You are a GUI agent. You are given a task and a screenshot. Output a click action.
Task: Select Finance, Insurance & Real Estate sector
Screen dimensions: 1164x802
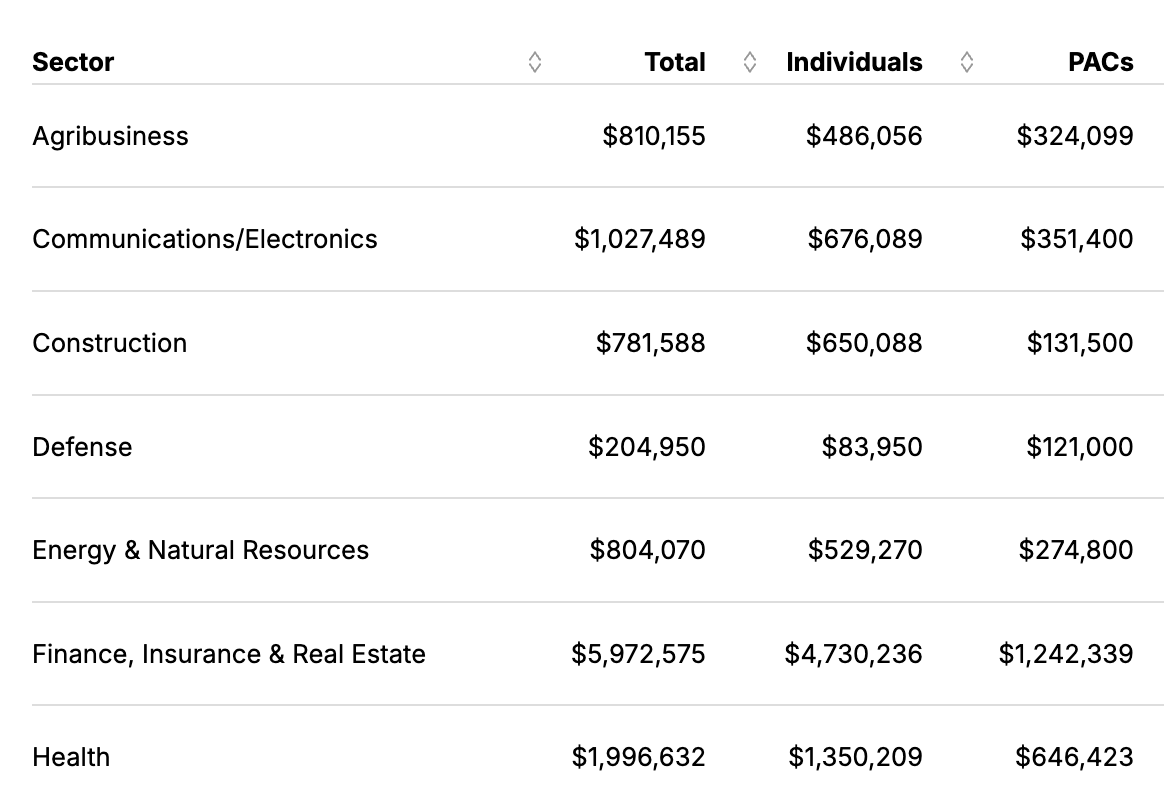229,654
